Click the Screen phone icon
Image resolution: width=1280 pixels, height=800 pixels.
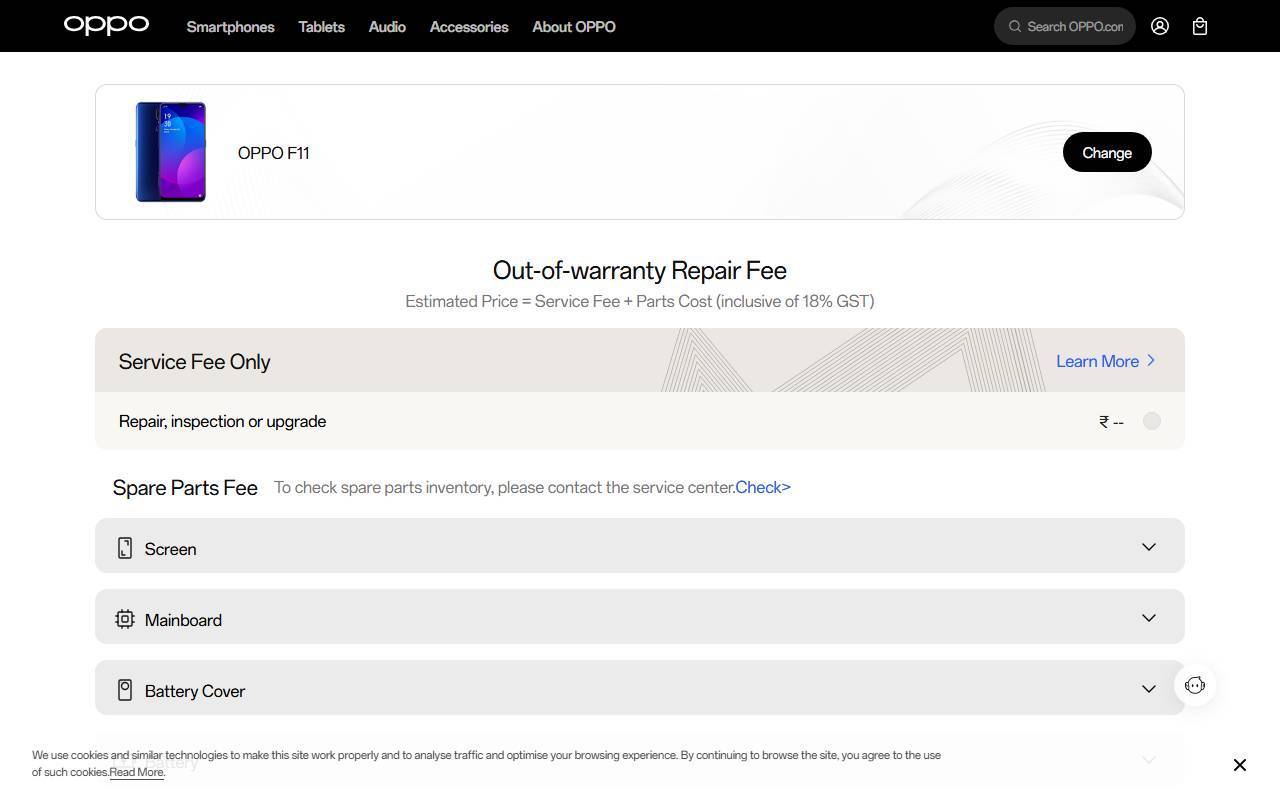point(125,548)
